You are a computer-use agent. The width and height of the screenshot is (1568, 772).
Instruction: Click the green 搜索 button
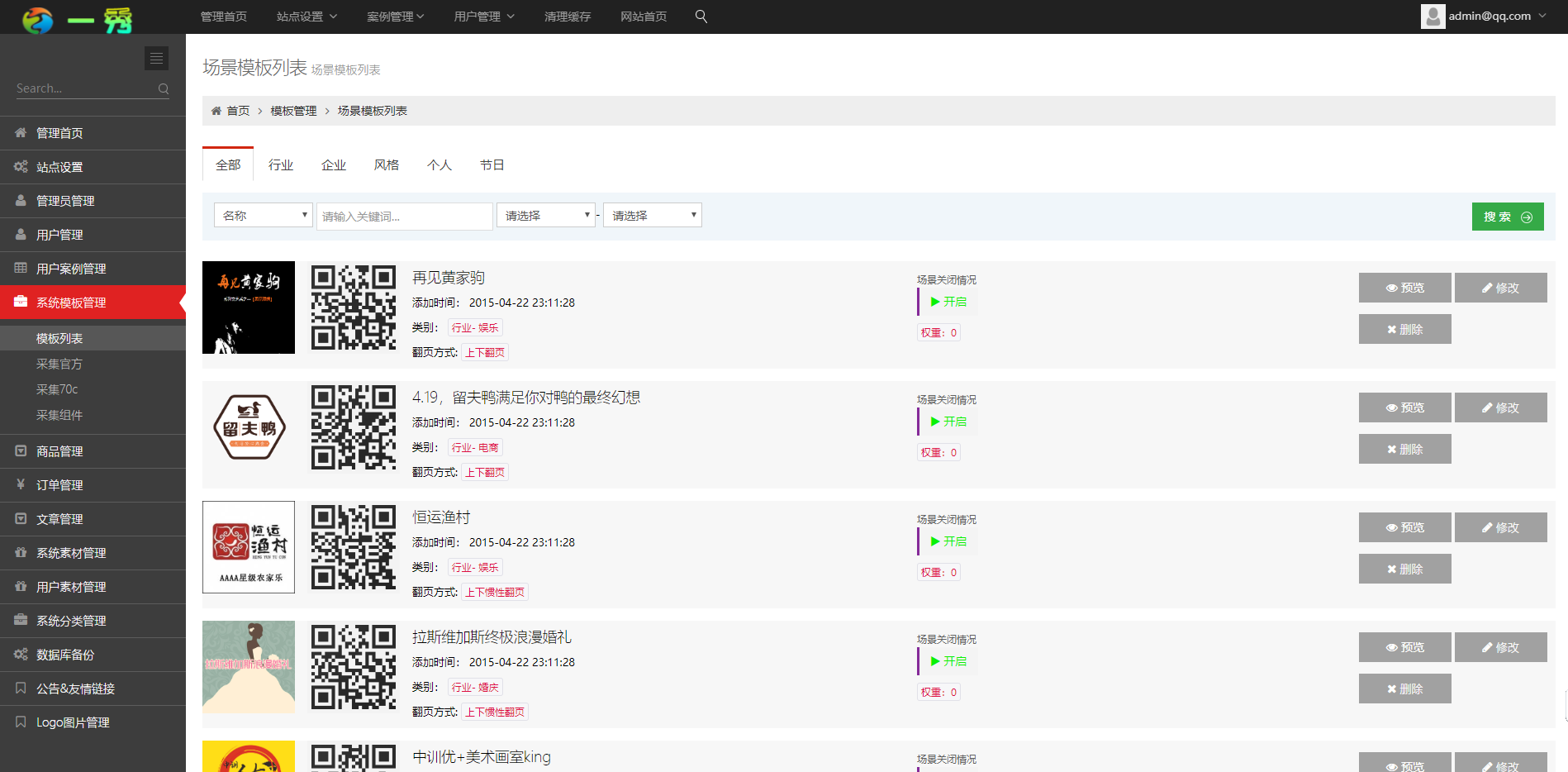pyautogui.click(x=1507, y=217)
